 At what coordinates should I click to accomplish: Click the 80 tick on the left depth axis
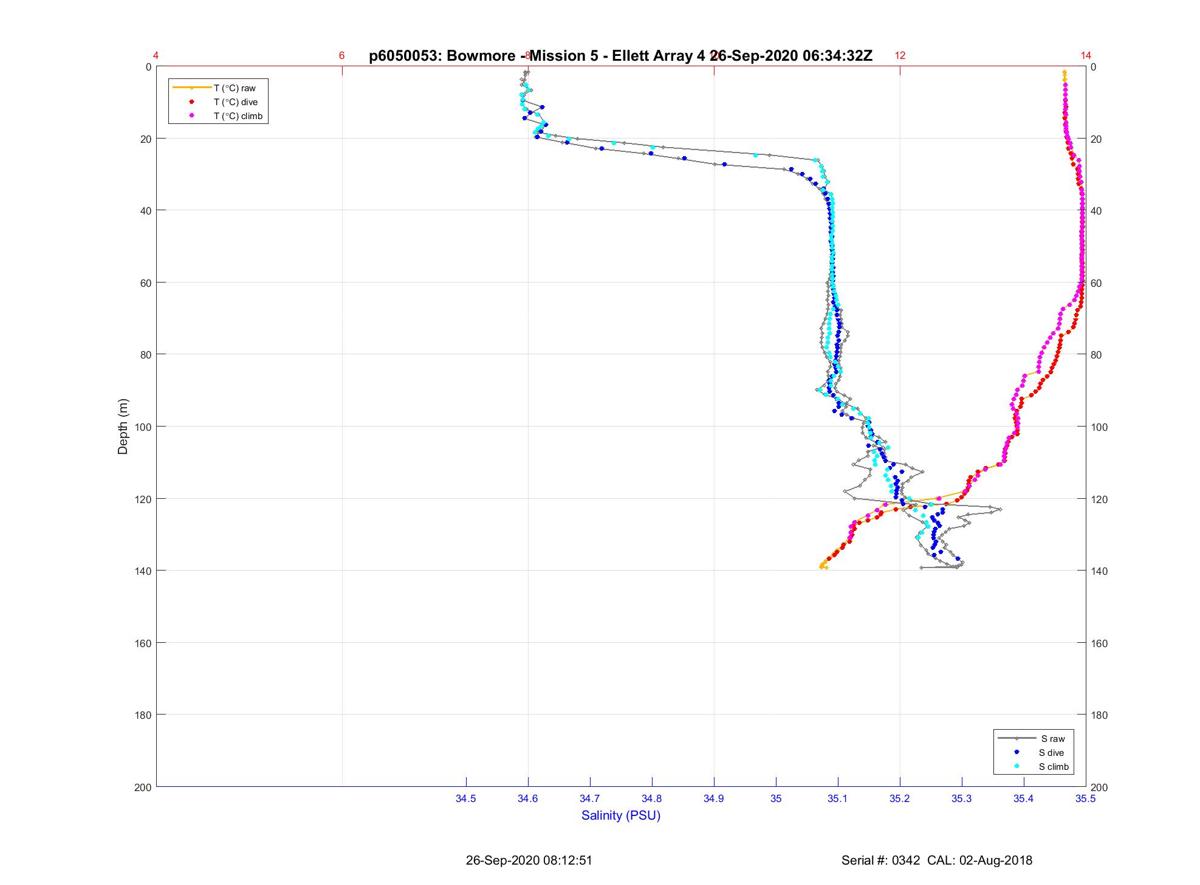pos(145,355)
